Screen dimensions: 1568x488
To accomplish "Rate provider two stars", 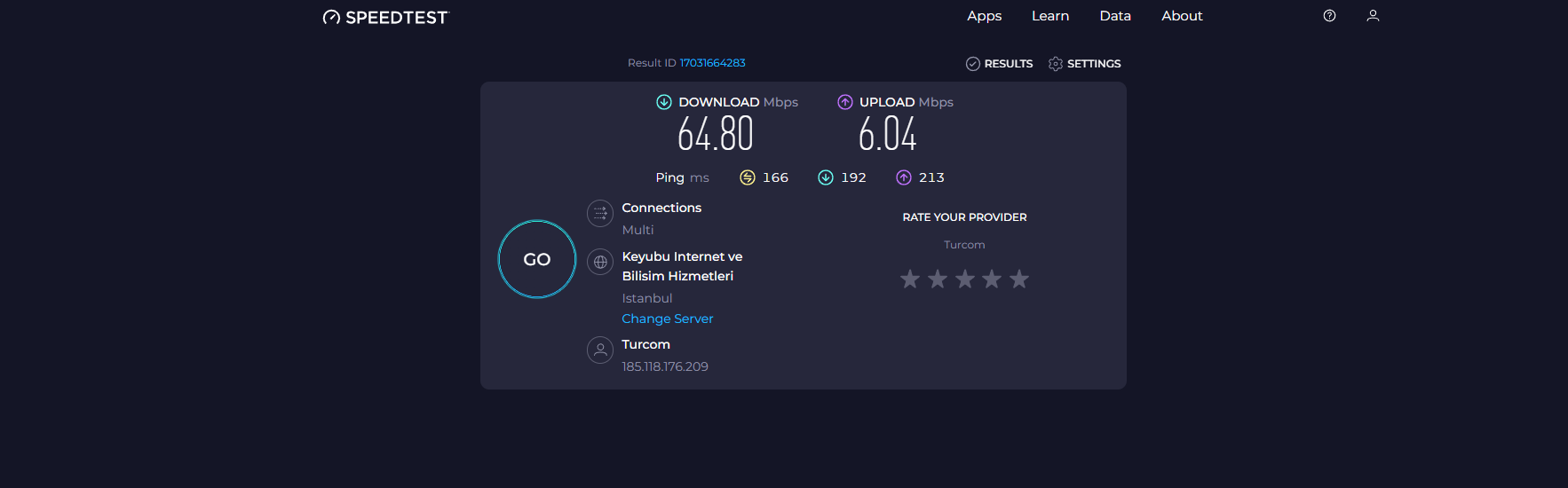I will [938, 279].
